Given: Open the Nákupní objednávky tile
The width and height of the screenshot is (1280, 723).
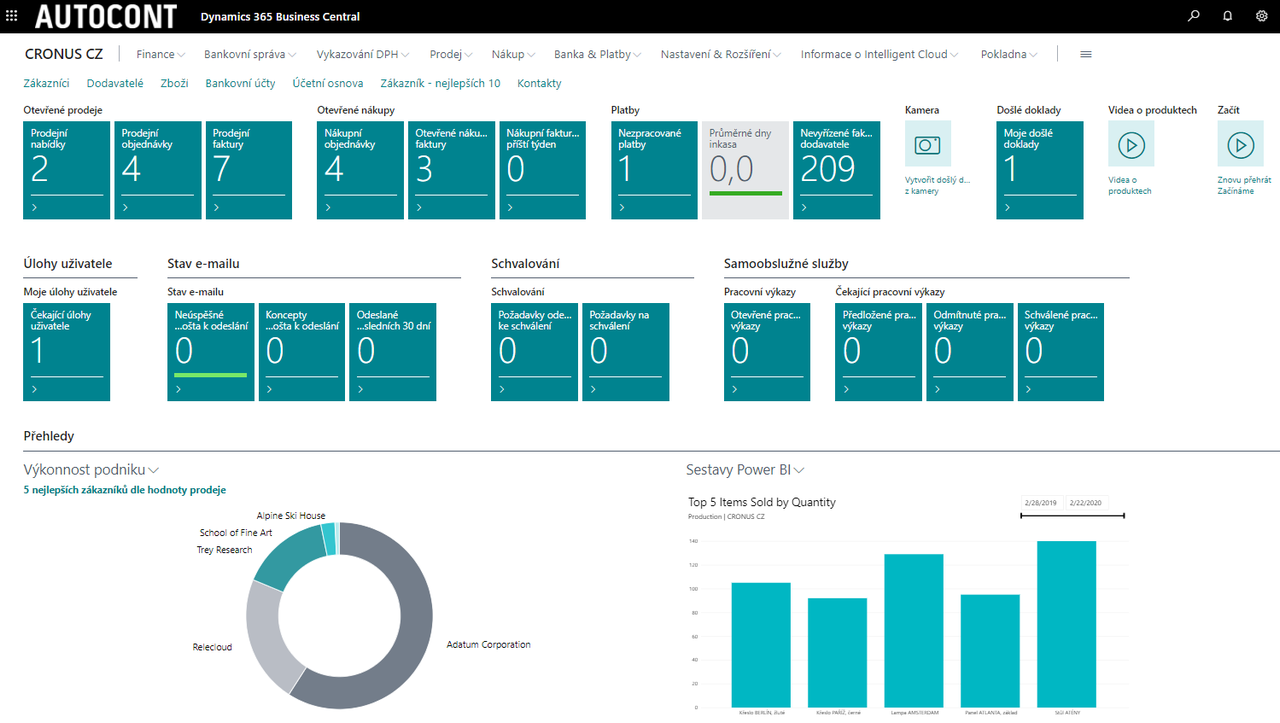Looking at the screenshot, I should tap(360, 170).
